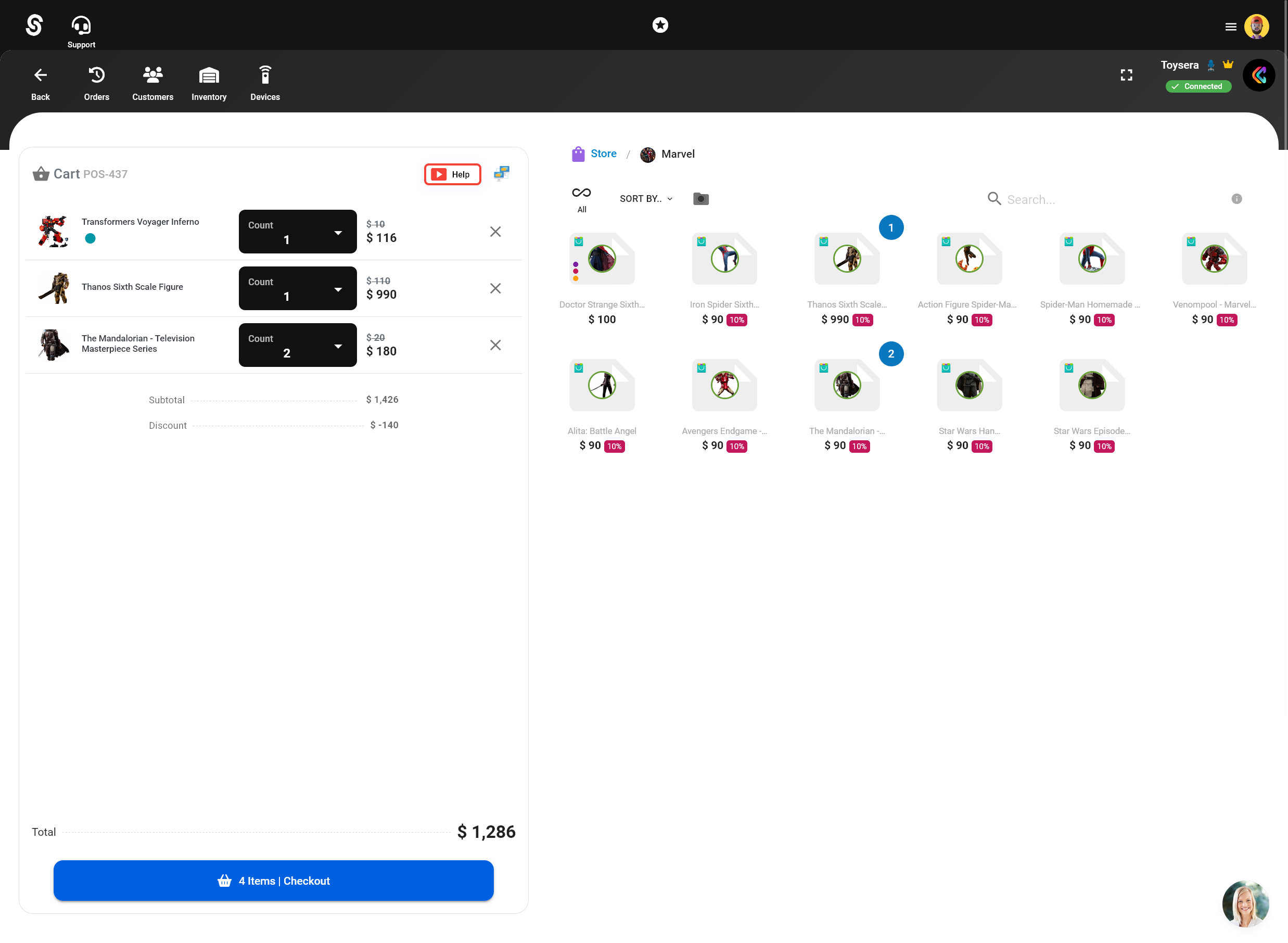Toggle the green availability dot on Transformers Voyager Inferno
This screenshot has width=1288, height=943.
[90, 238]
